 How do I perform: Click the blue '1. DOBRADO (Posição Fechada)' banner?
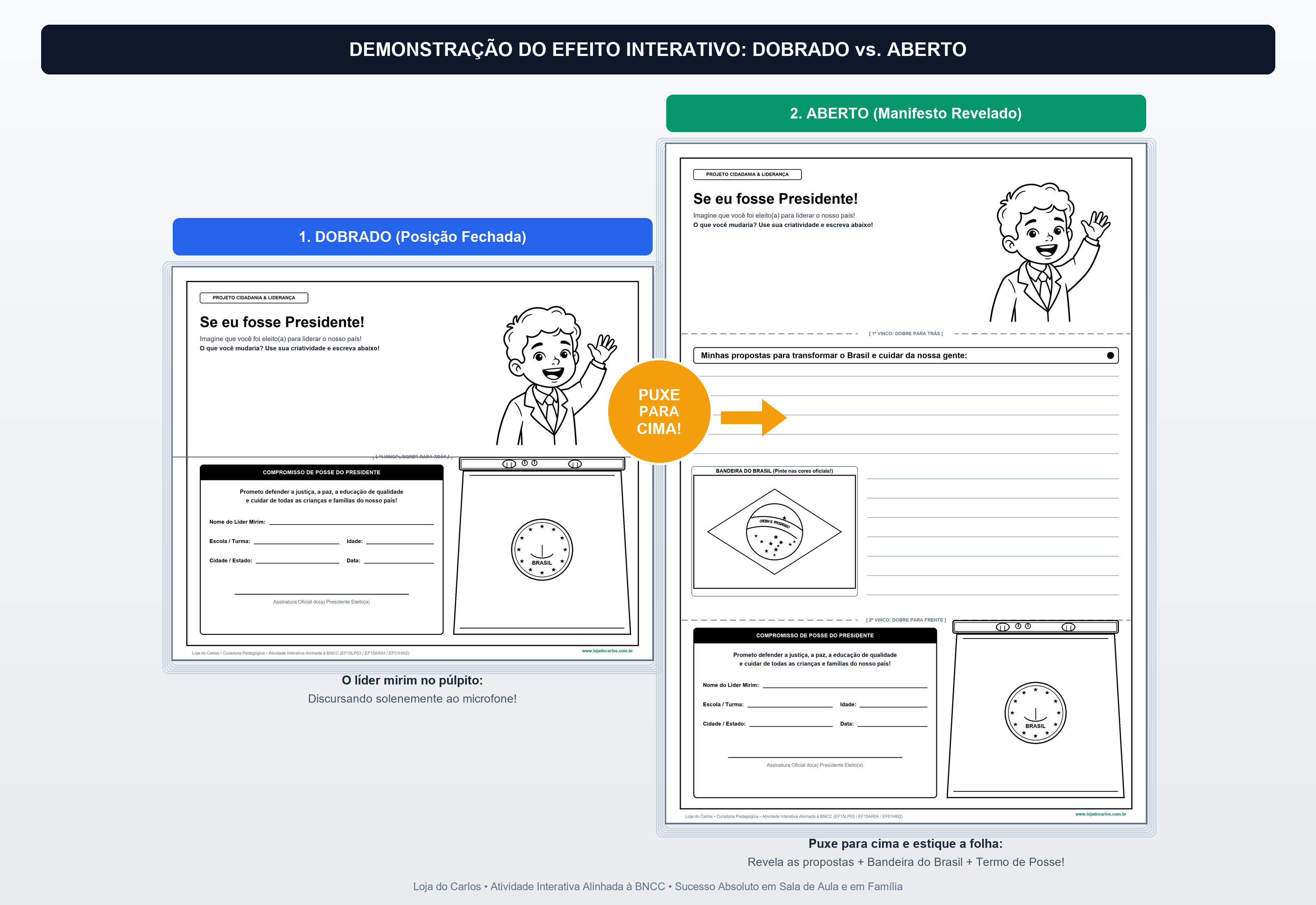coord(412,237)
